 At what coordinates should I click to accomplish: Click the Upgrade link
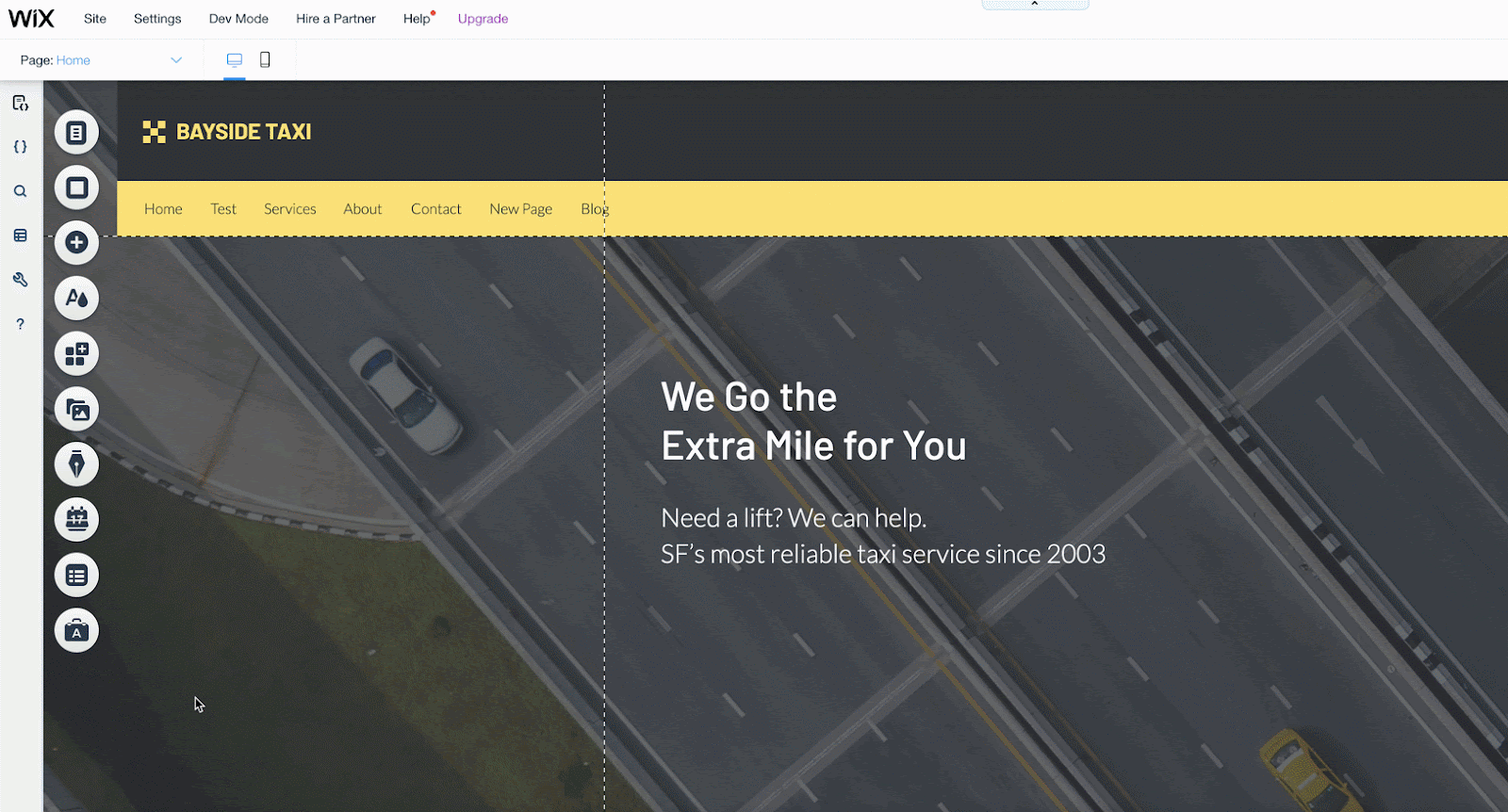click(x=483, y=19)
